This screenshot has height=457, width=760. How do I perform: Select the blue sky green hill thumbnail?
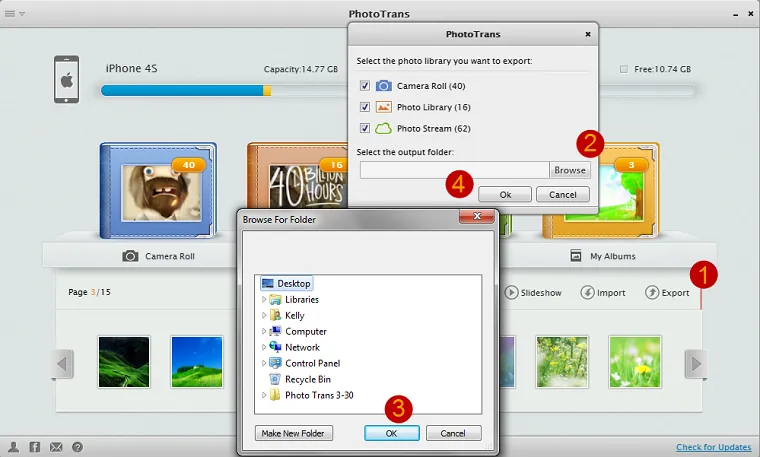click(197, 362)
